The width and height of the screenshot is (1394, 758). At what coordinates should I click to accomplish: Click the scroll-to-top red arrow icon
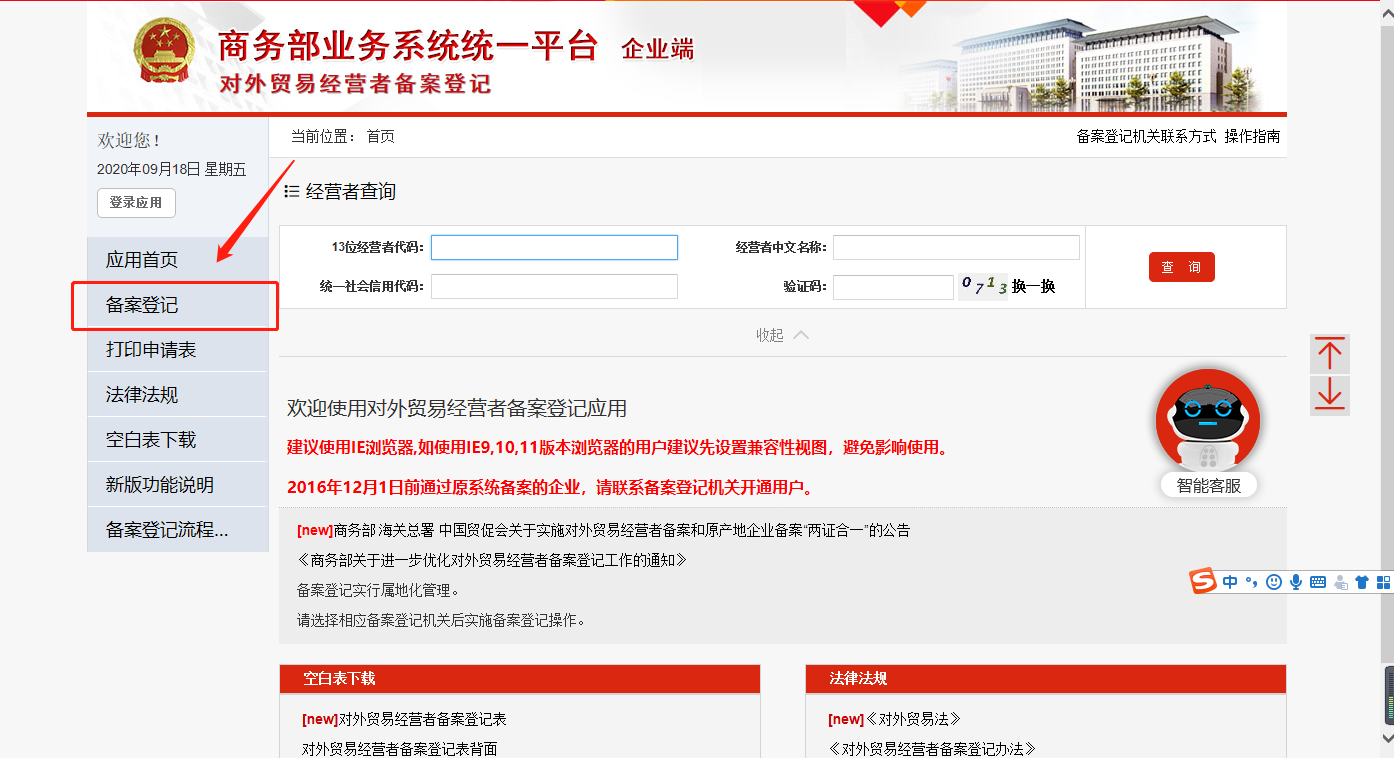(1329, 355)
